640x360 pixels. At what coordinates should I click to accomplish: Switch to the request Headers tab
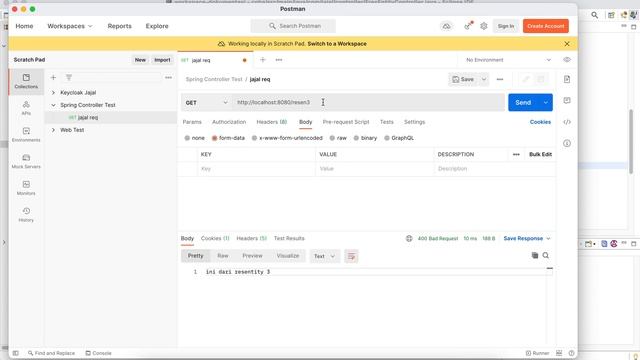(x=271, y=122)
